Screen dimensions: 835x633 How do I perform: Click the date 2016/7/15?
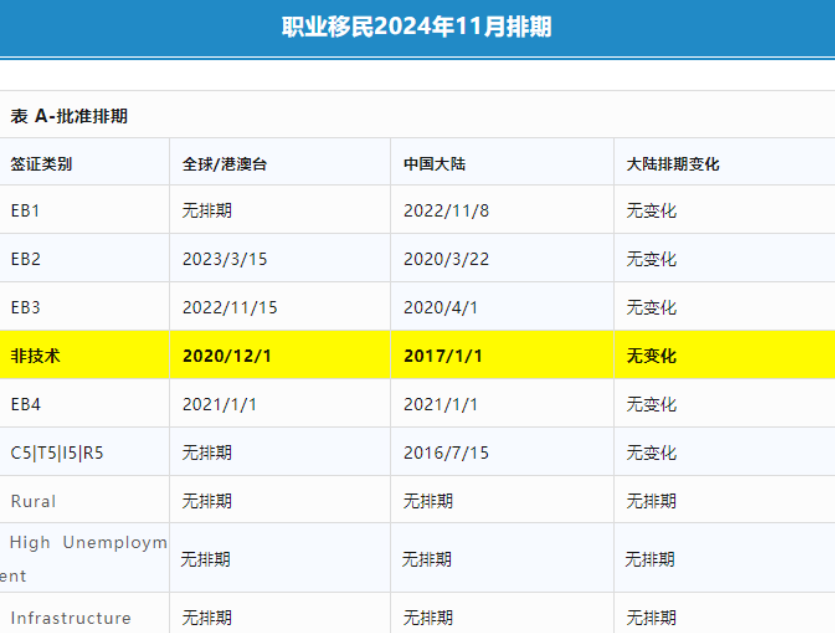[446, 453]
